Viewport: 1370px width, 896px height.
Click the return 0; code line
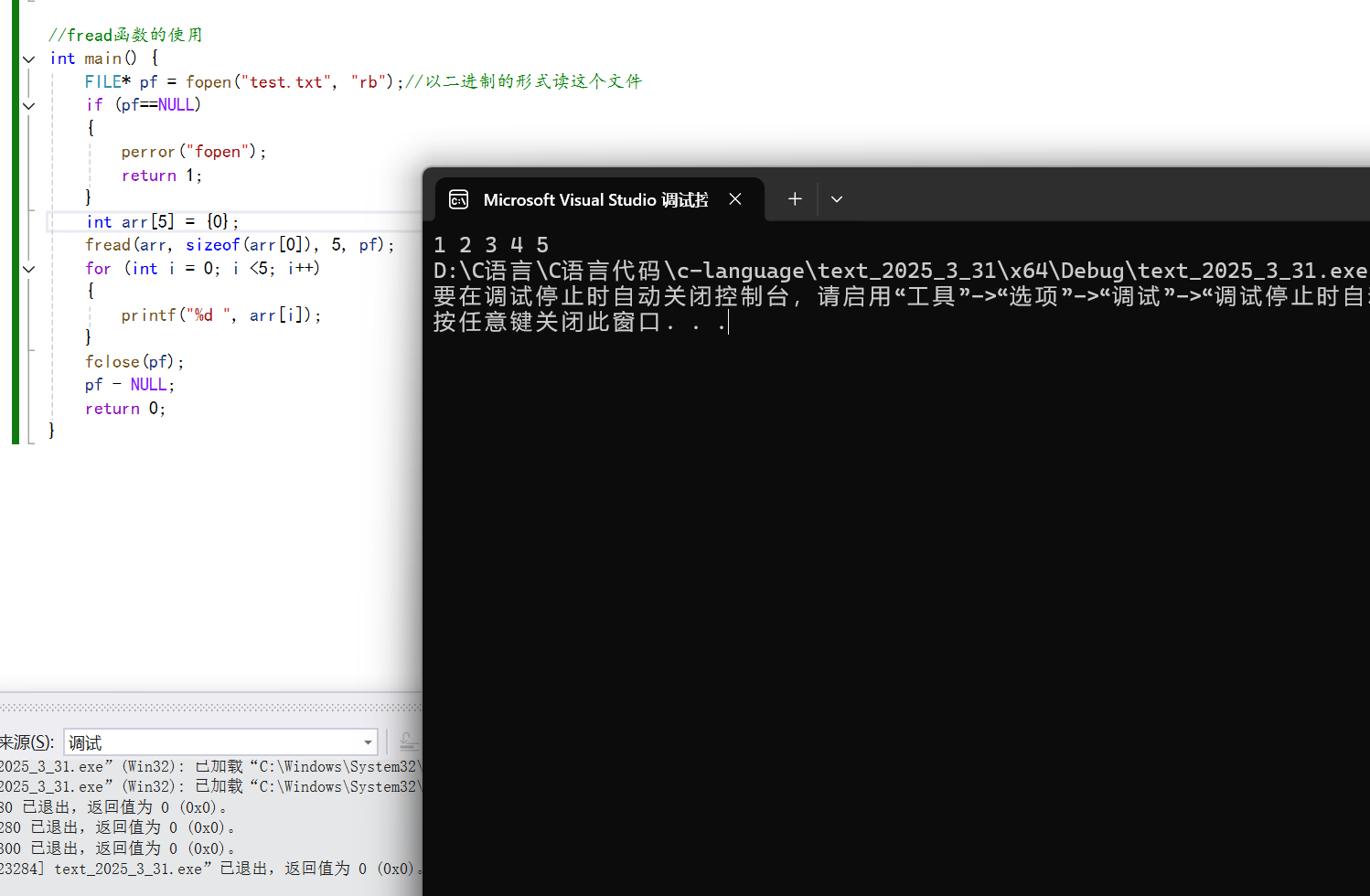125,409
